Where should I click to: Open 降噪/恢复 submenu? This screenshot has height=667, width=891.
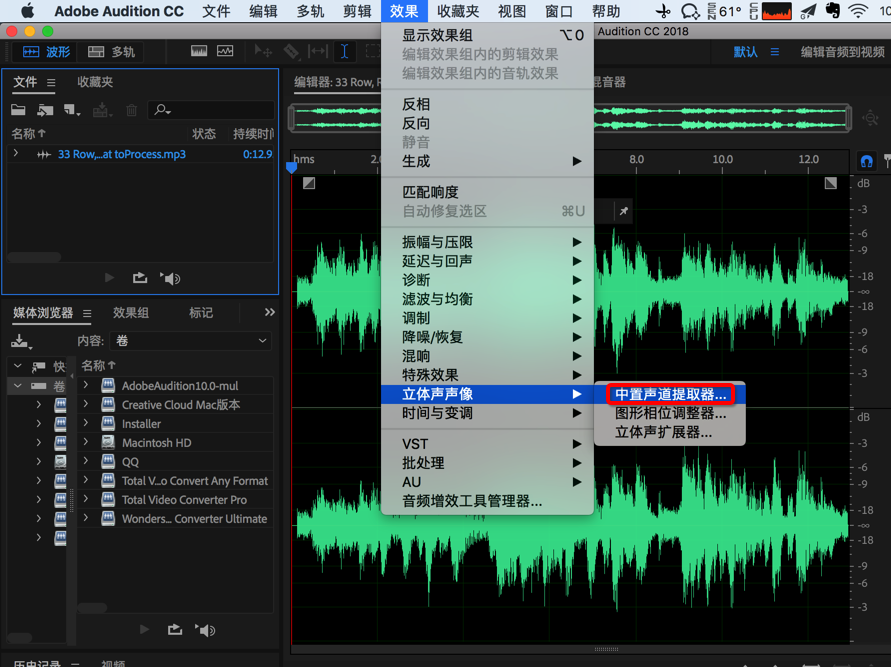pos(488,337)
